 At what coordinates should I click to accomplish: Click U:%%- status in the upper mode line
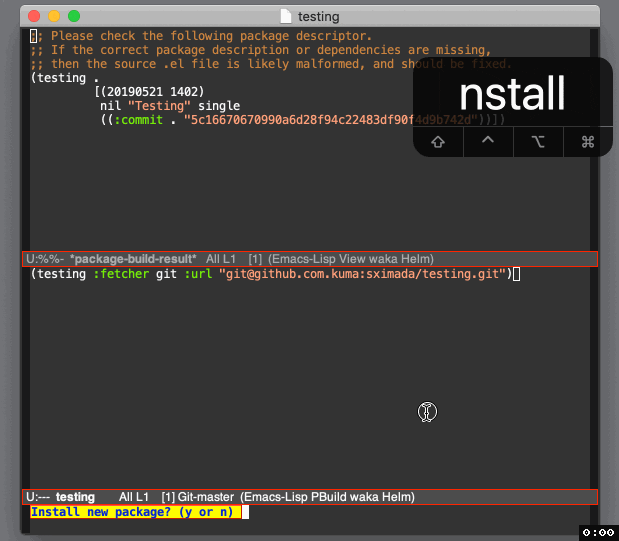45,259
